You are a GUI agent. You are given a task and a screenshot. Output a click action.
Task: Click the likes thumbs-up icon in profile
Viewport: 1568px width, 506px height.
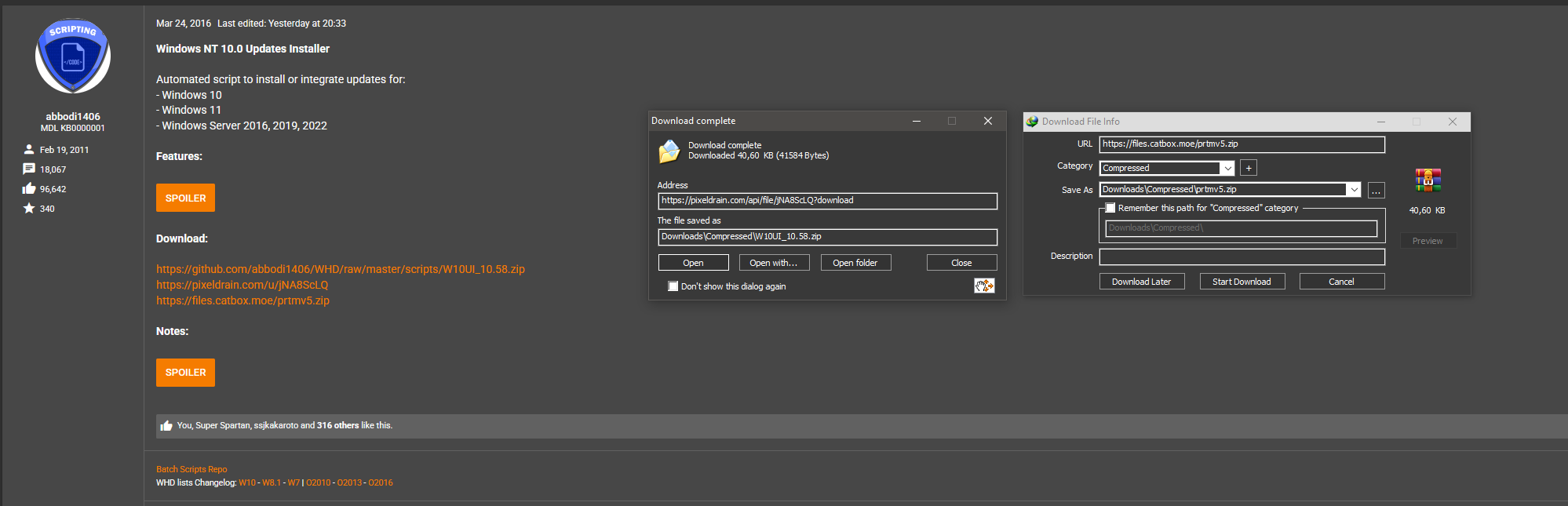click(x=29, y=188)
